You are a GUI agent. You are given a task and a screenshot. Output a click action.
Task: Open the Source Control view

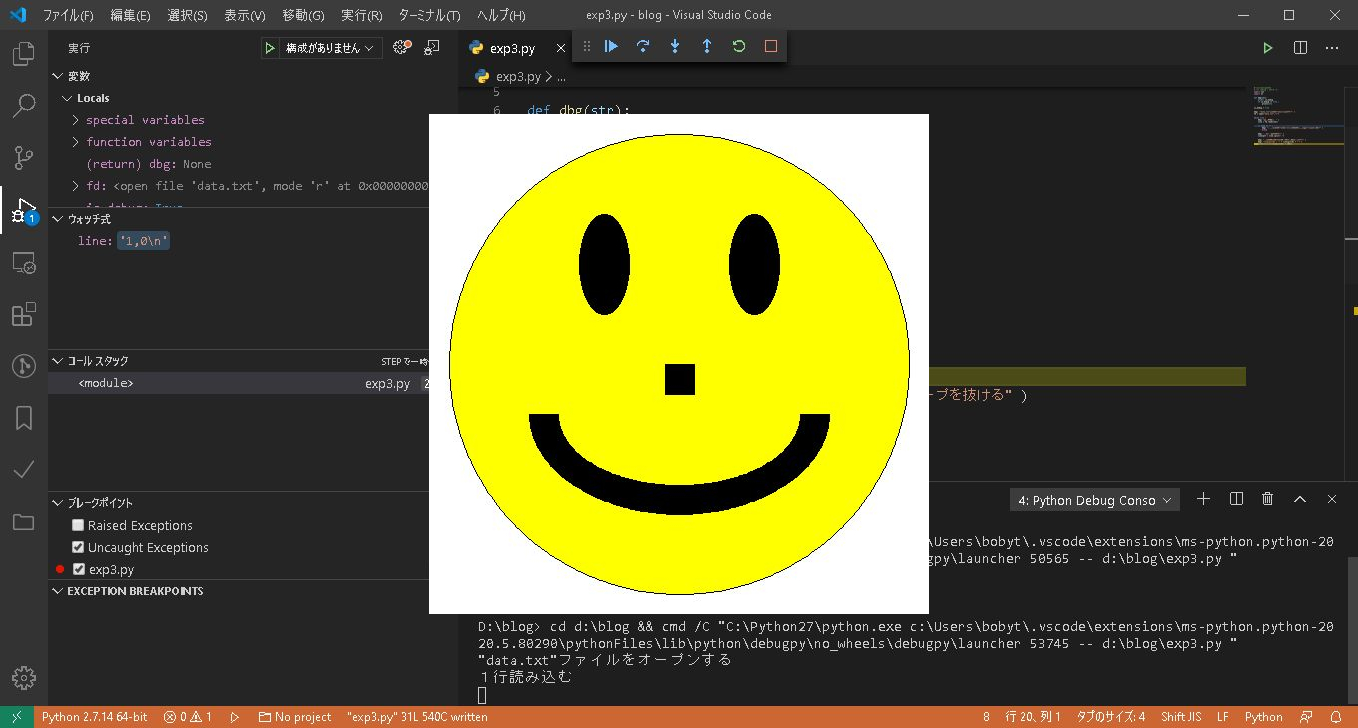click(x=24, y=157)
